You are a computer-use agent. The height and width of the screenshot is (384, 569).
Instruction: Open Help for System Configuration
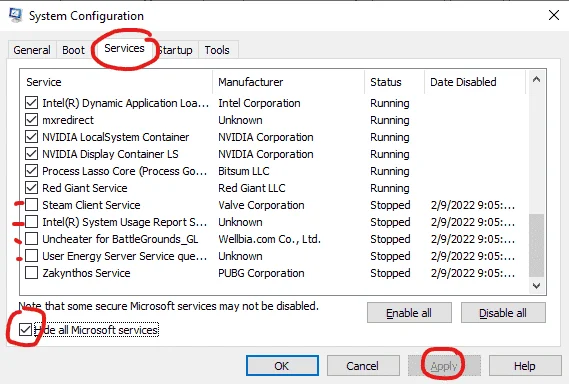pos(525,366)
